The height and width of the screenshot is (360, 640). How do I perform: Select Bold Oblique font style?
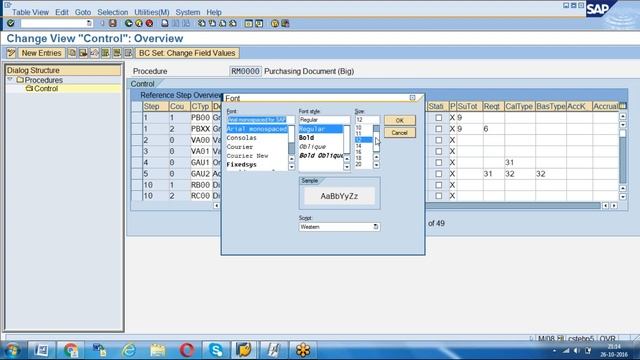coord(321,156)
